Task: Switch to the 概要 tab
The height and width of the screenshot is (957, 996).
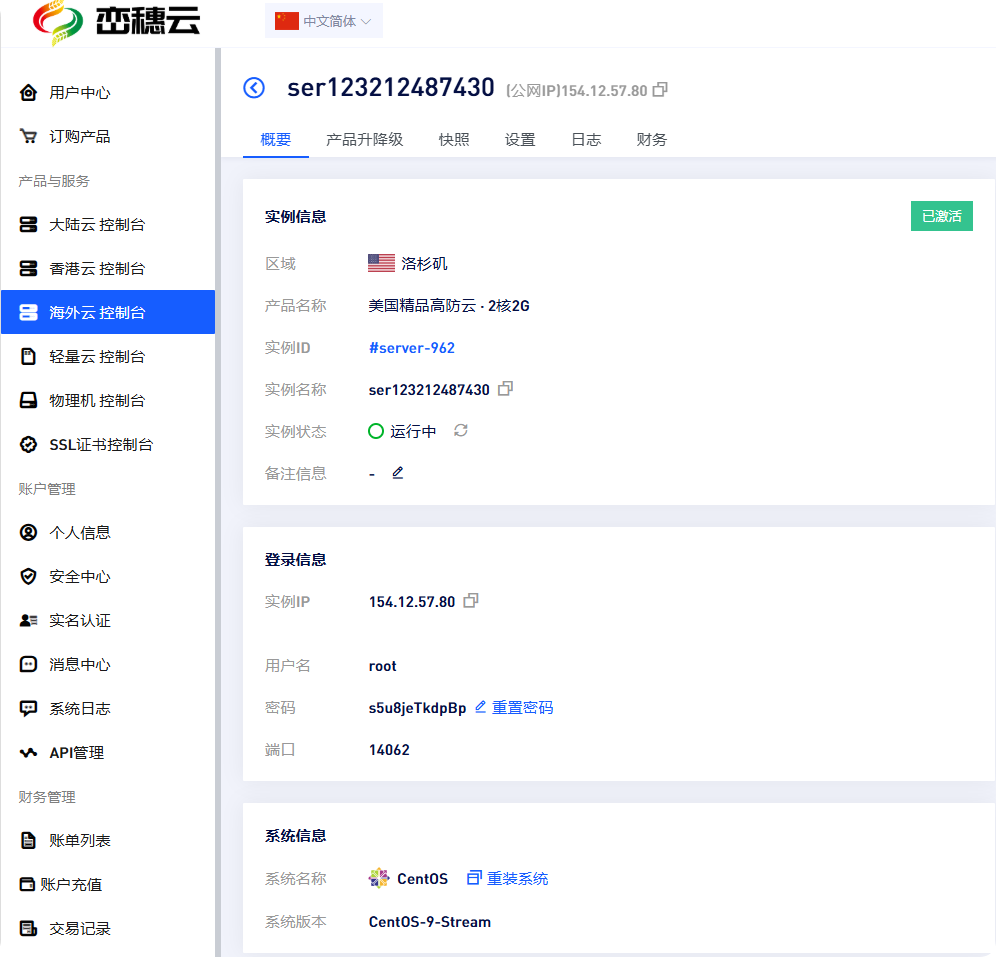Action: (x=276, y=139)
